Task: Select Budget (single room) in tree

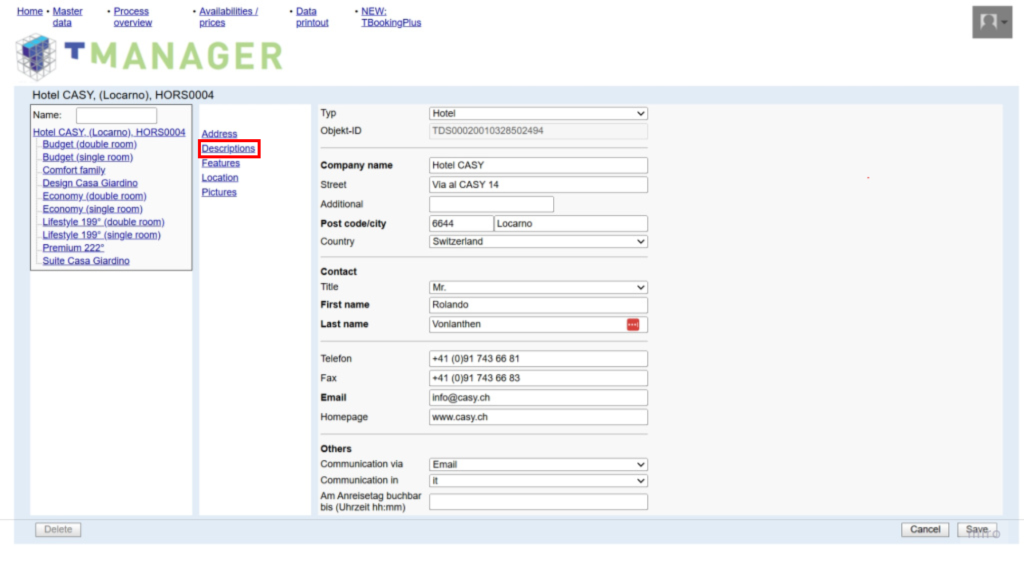Action: click(x=88, y=157)
